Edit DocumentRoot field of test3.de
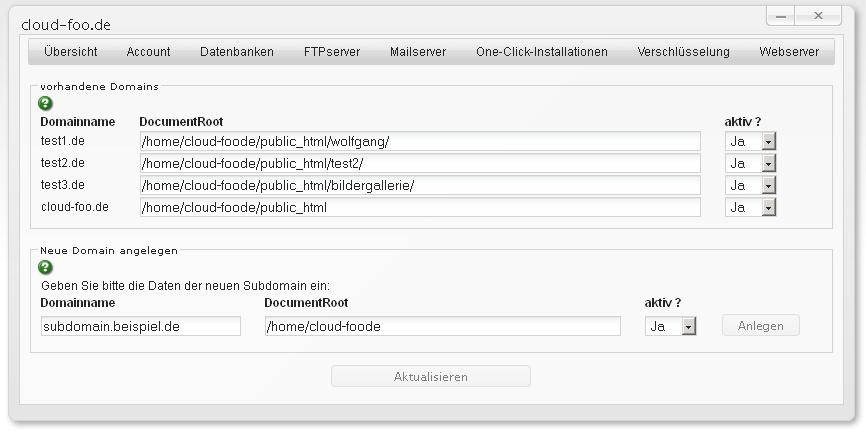Image resolution: width=866 pixels, height=431 pixels. [x=420, y=186]
